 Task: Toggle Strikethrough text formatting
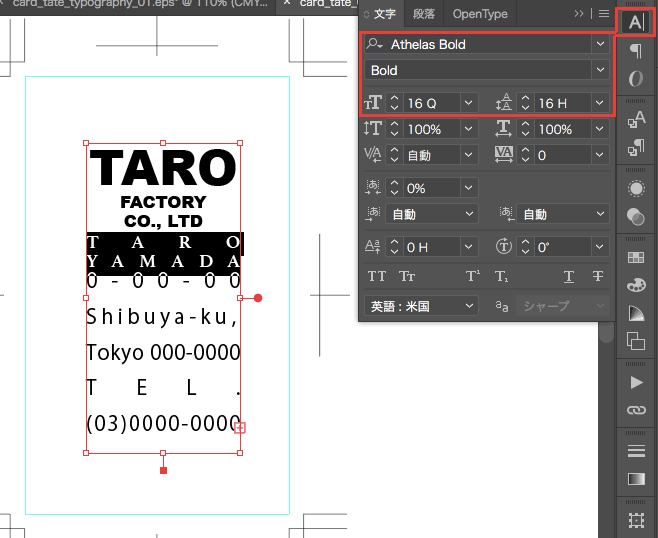coord(598,277)
